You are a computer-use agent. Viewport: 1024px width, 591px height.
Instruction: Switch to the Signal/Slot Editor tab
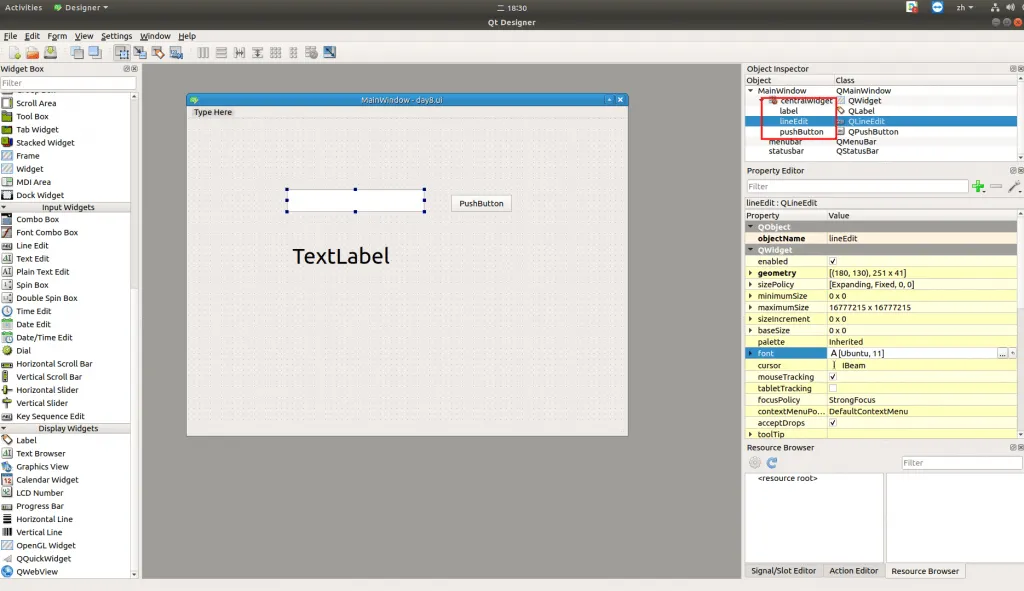782,571
